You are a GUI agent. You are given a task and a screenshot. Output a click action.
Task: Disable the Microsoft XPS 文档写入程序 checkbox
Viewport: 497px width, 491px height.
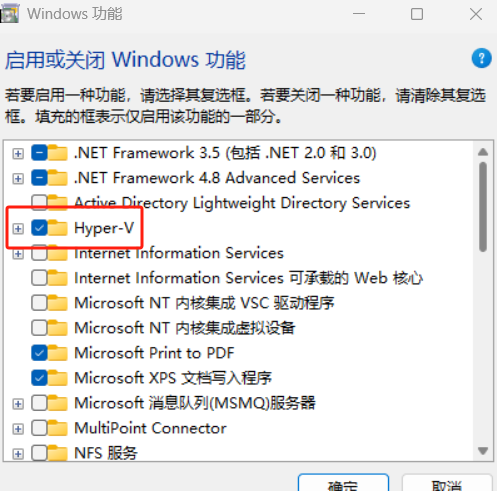(39, 378)
